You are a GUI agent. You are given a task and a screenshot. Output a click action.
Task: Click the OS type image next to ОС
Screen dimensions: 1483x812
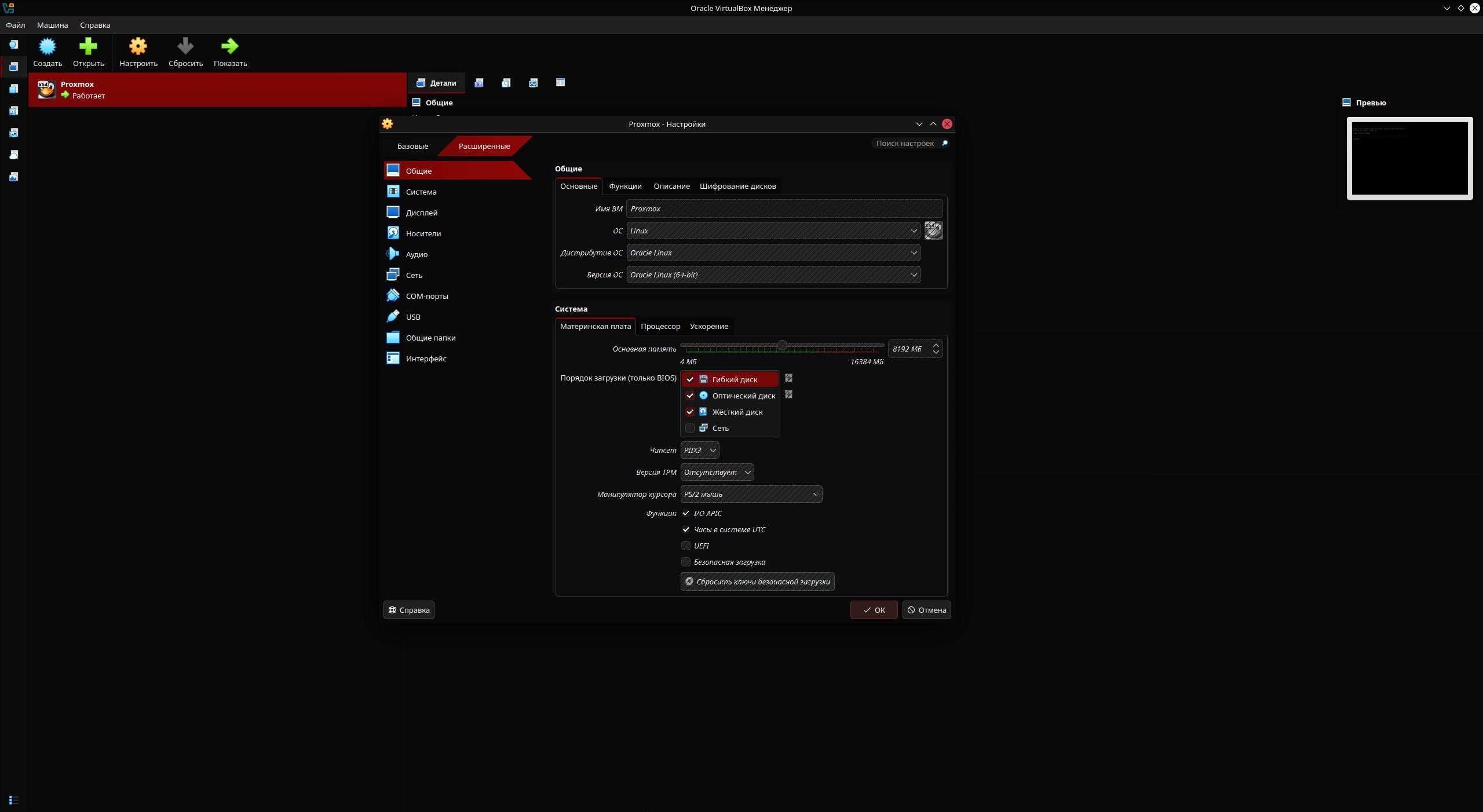click(x=933, y=231)
